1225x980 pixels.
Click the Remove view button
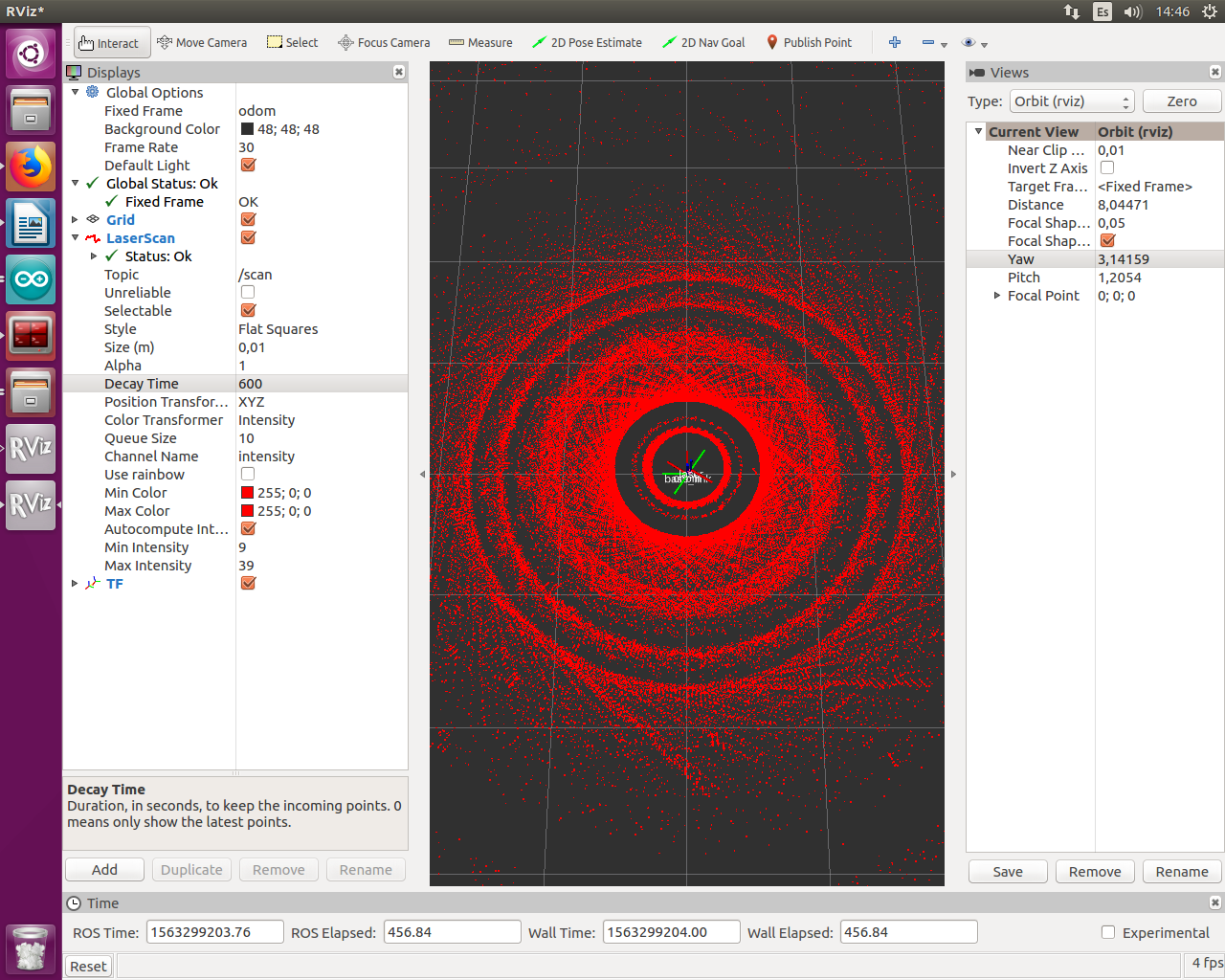1095,872
